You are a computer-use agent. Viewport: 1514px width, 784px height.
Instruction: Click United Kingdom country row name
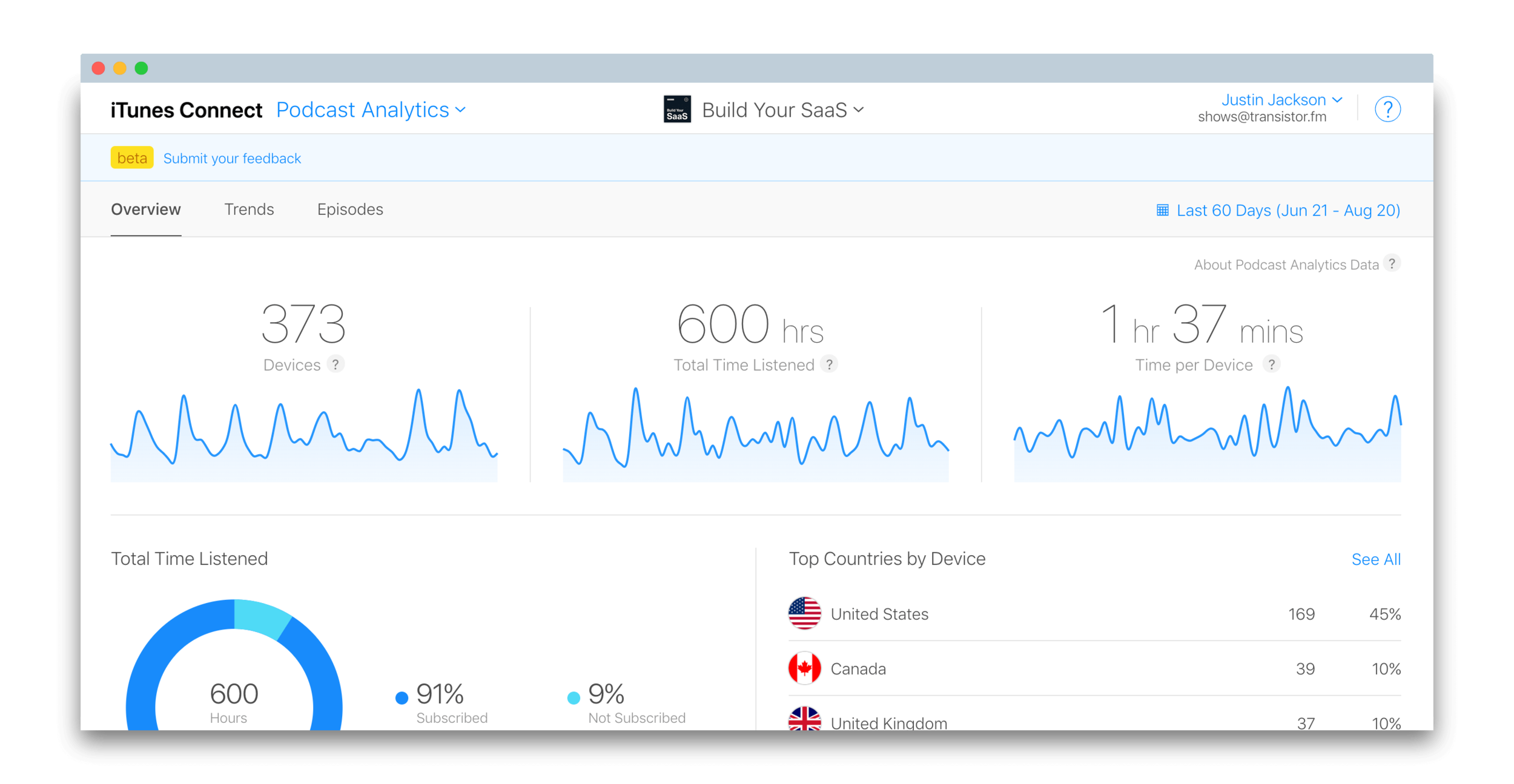889,723
